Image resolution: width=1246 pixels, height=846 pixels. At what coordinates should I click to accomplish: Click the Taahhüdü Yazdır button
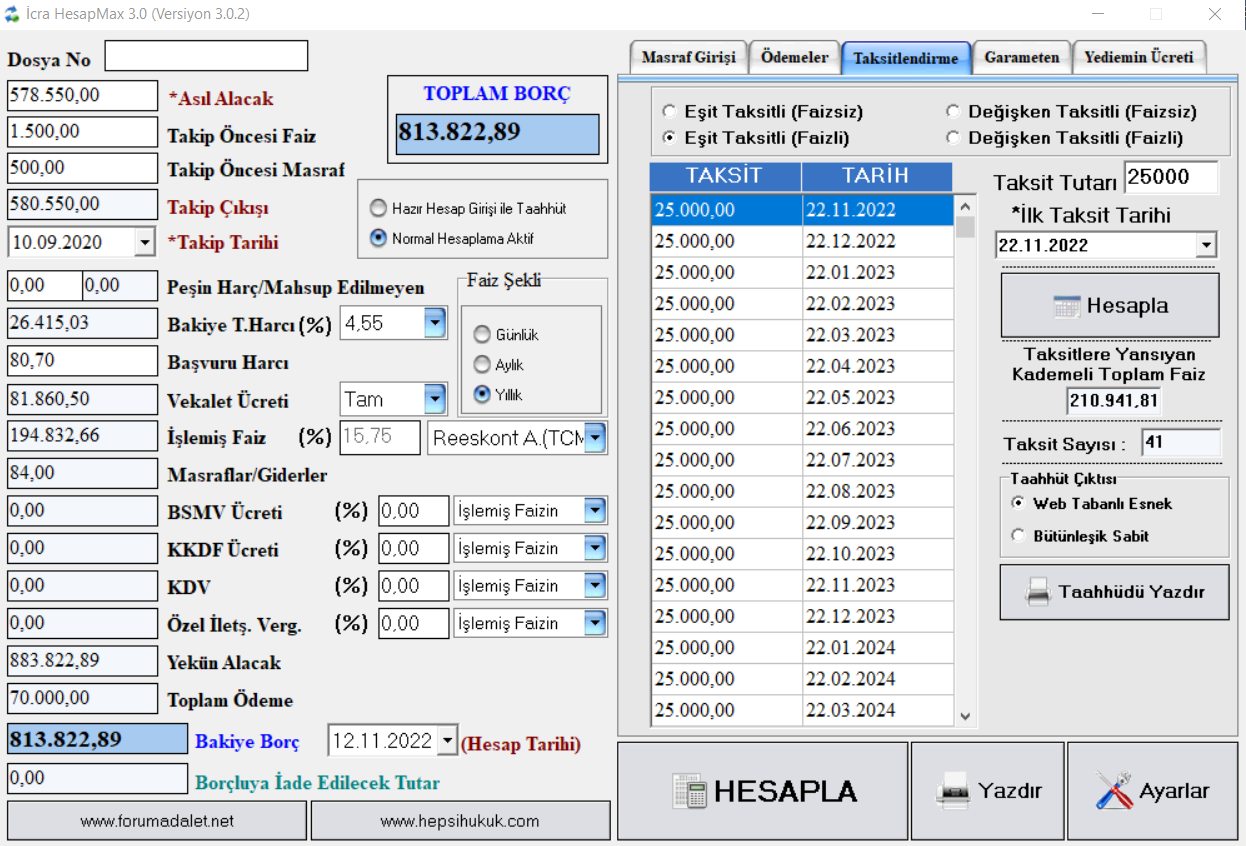pos(1114,592)
